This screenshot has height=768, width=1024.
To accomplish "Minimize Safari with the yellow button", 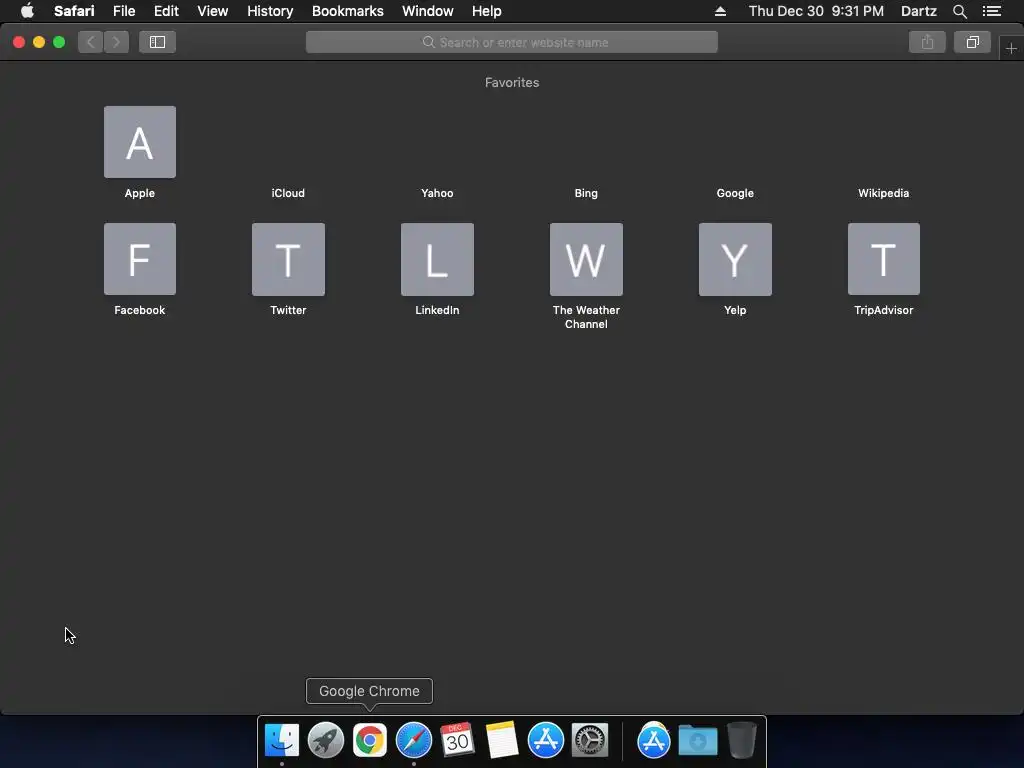I will (x=39, y=42).
